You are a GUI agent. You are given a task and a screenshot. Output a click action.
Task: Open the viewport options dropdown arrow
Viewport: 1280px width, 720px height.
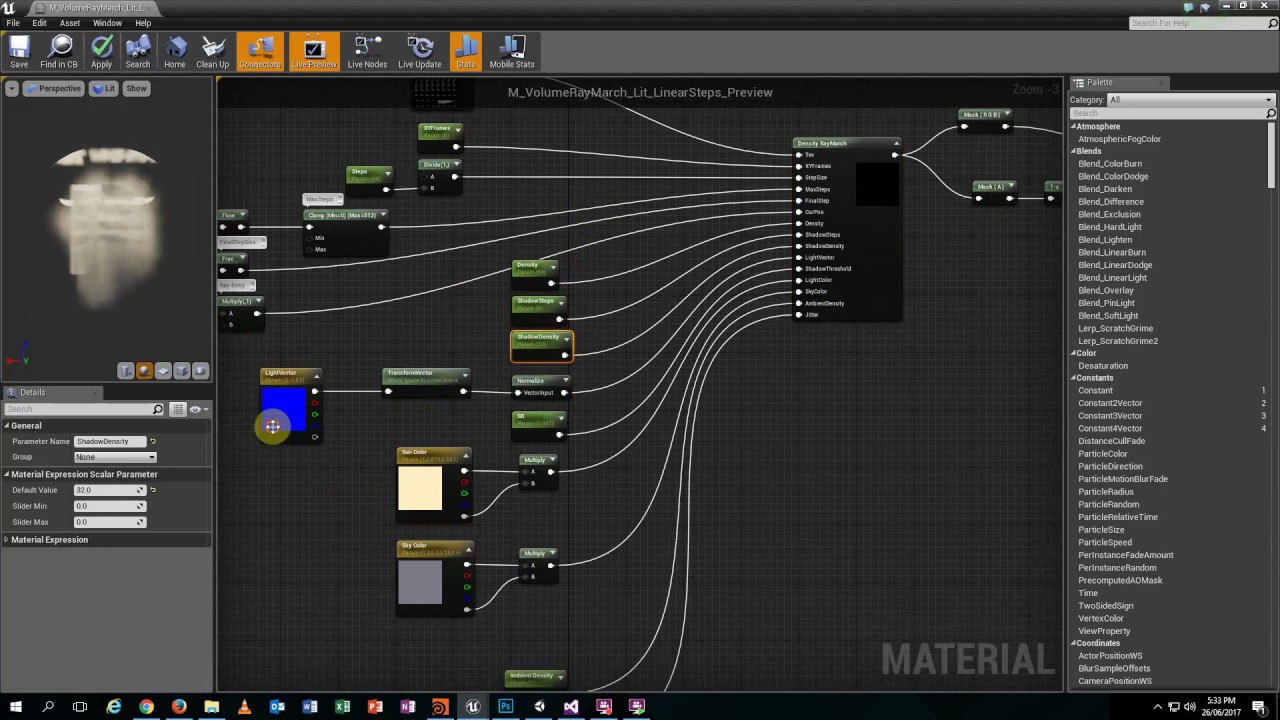tap(11, 89)
